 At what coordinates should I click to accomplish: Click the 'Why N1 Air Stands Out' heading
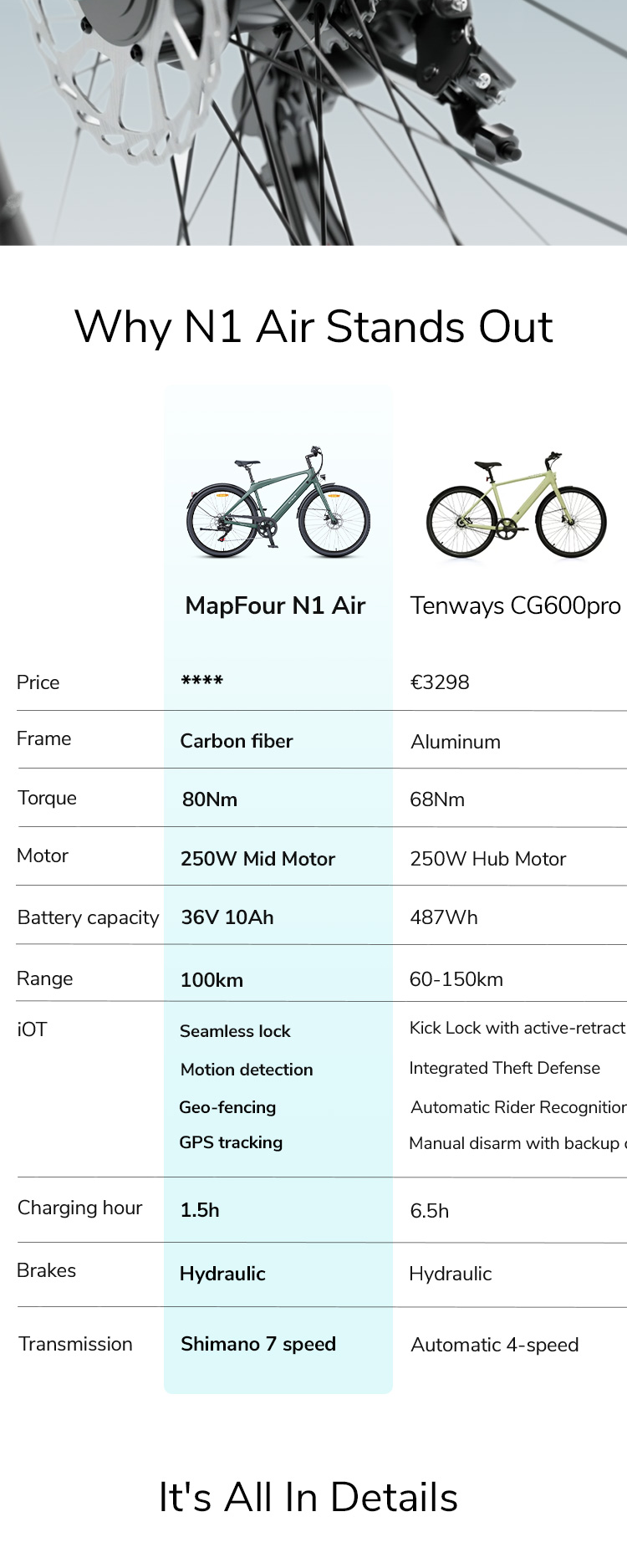tap(313, 326)
